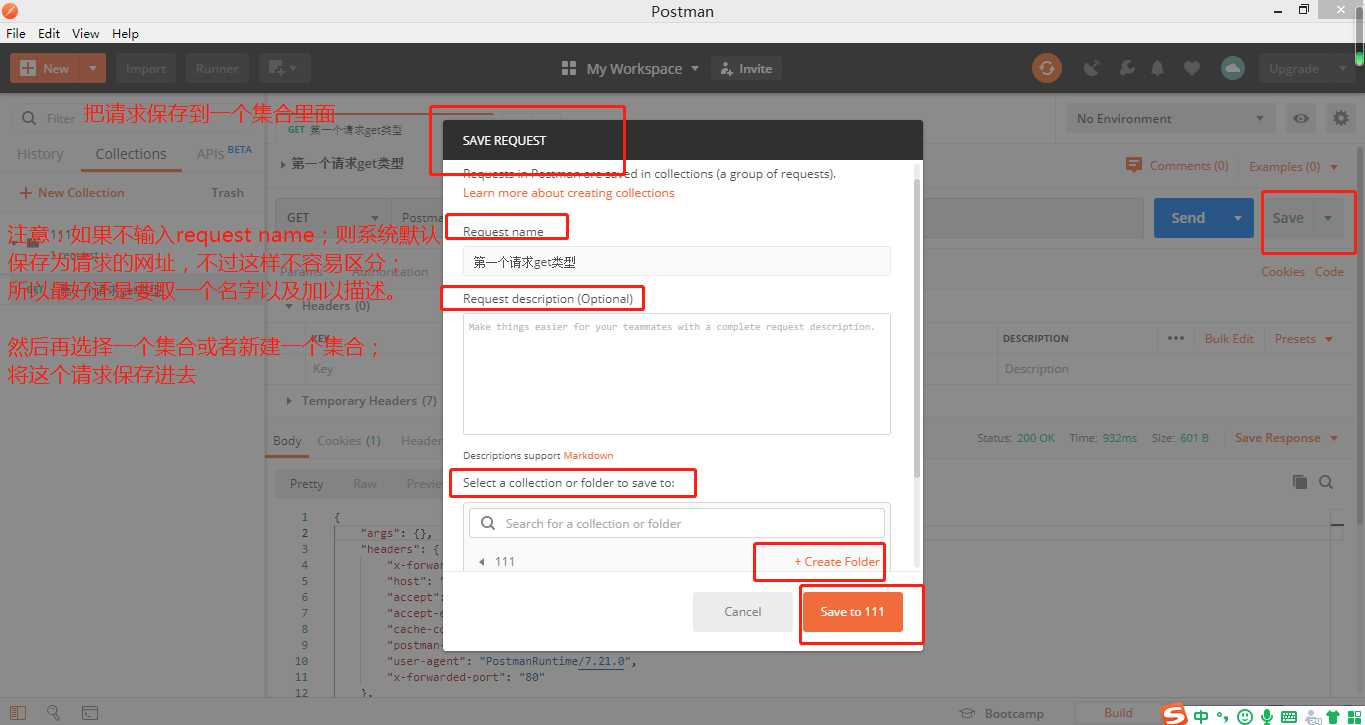The image size is (1365, 725).
Task: Switch to the History tab
Action: point(40,154)
